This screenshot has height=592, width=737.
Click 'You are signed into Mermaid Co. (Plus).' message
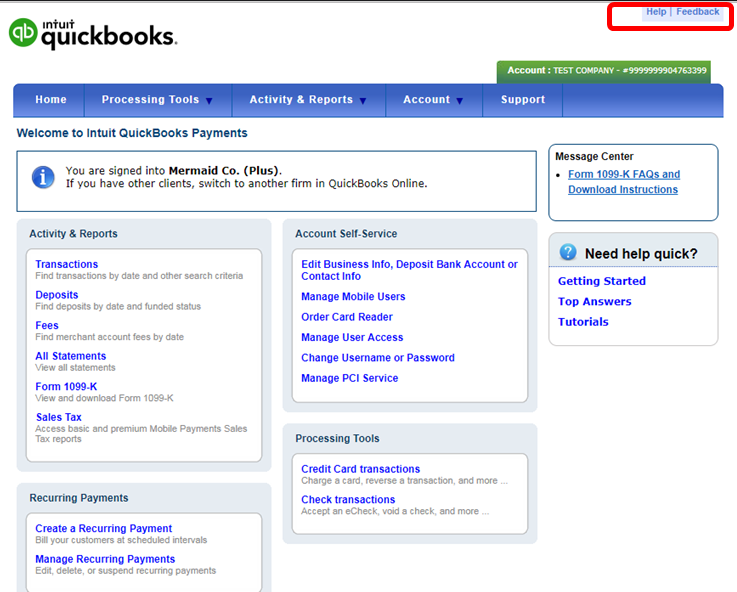pyautogui.click(x=174, y=171)
